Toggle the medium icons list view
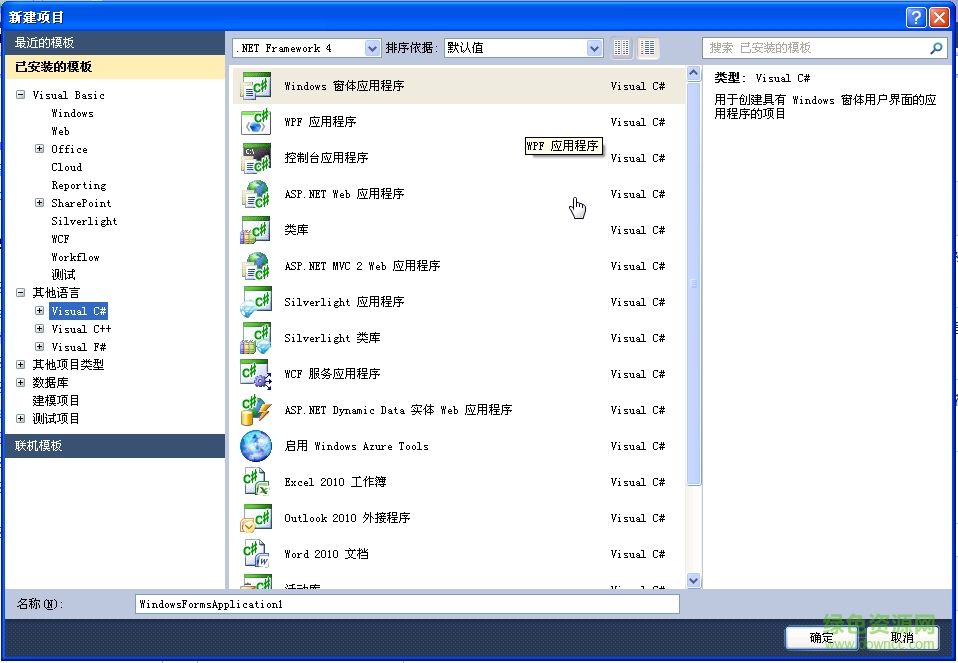Image resolution: width=958 pixels, height=663 pixels. (647, 47)
